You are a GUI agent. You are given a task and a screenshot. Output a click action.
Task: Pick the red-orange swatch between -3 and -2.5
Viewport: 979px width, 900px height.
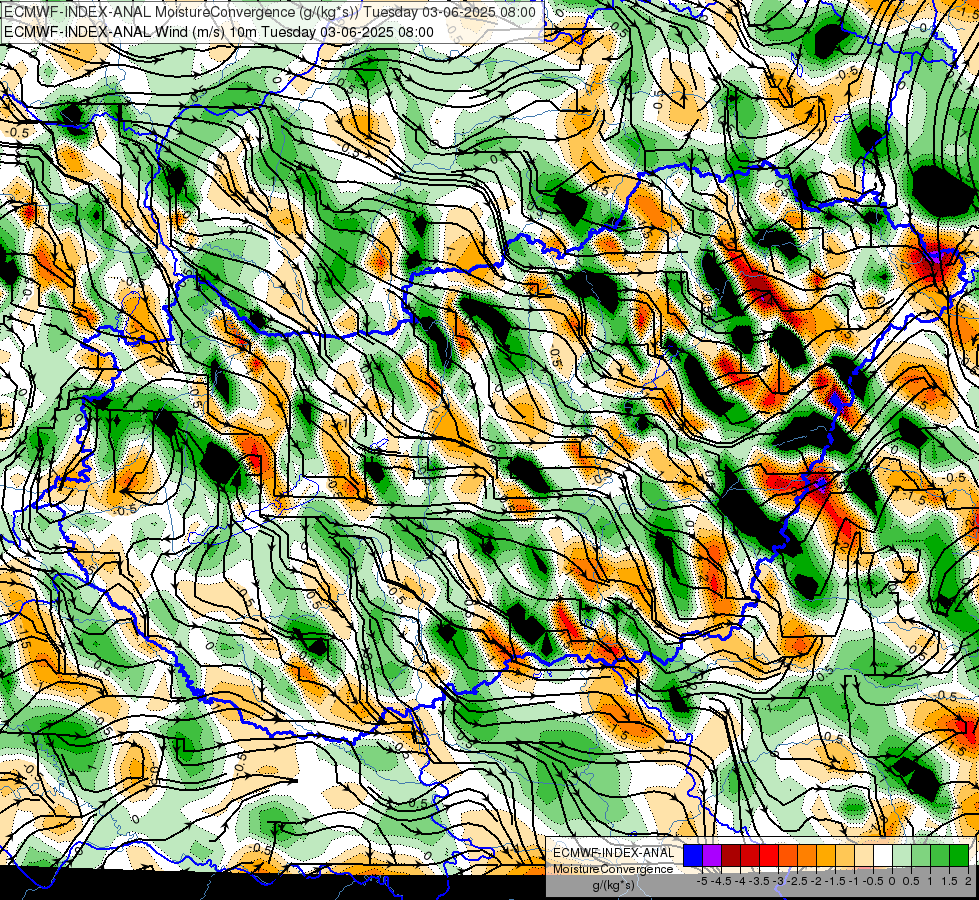pos(788,855)
